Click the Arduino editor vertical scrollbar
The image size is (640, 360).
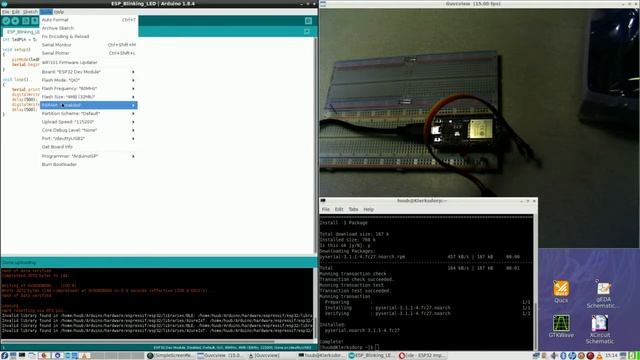point(315,145)
